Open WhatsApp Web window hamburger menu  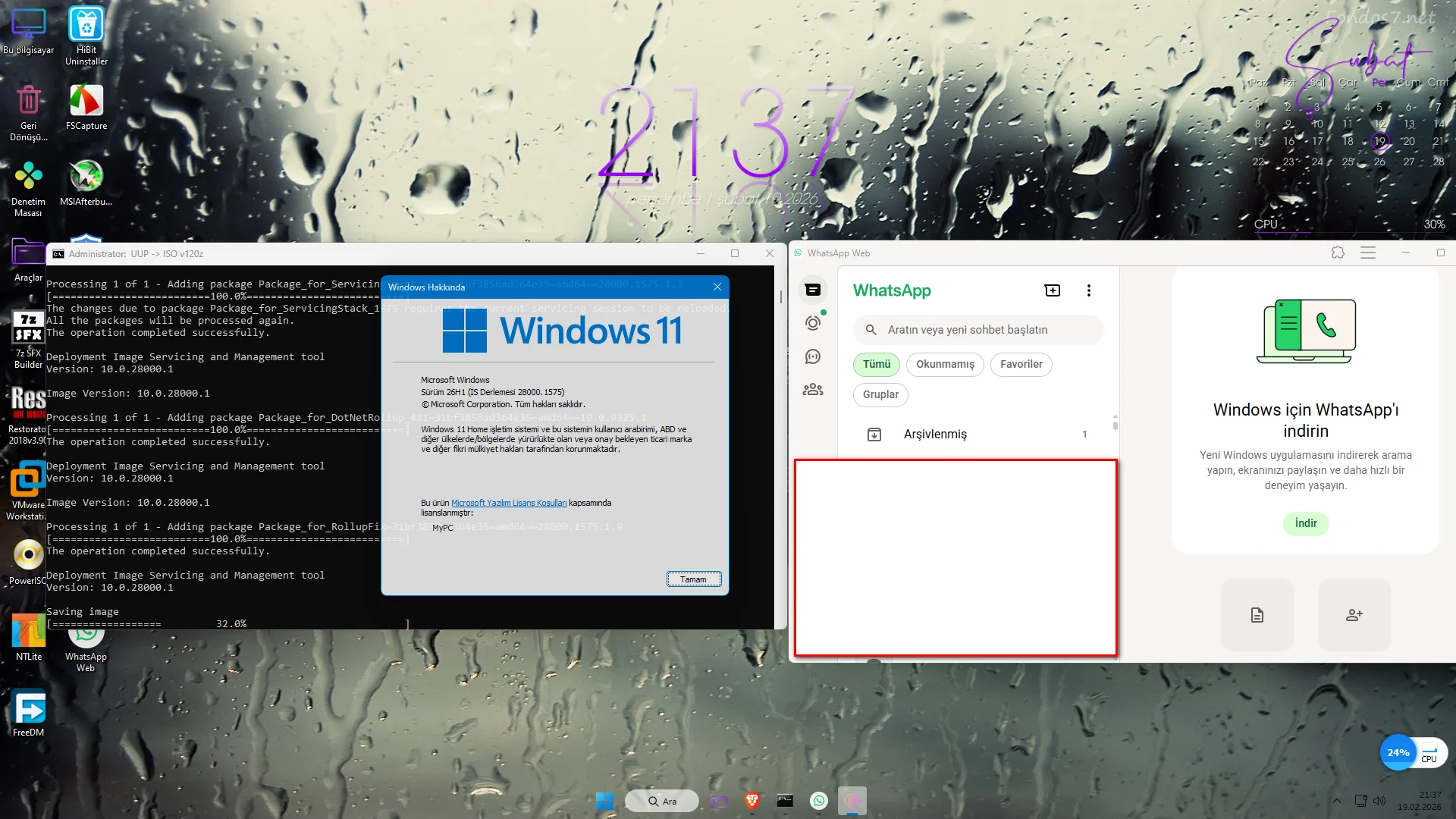pos(1367,253)
